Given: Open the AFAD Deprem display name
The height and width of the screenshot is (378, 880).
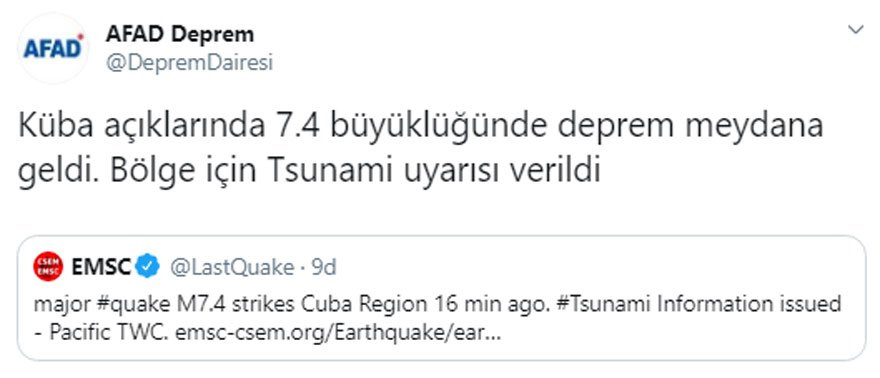Looking at the screenshot, I should tap(180, 34).
